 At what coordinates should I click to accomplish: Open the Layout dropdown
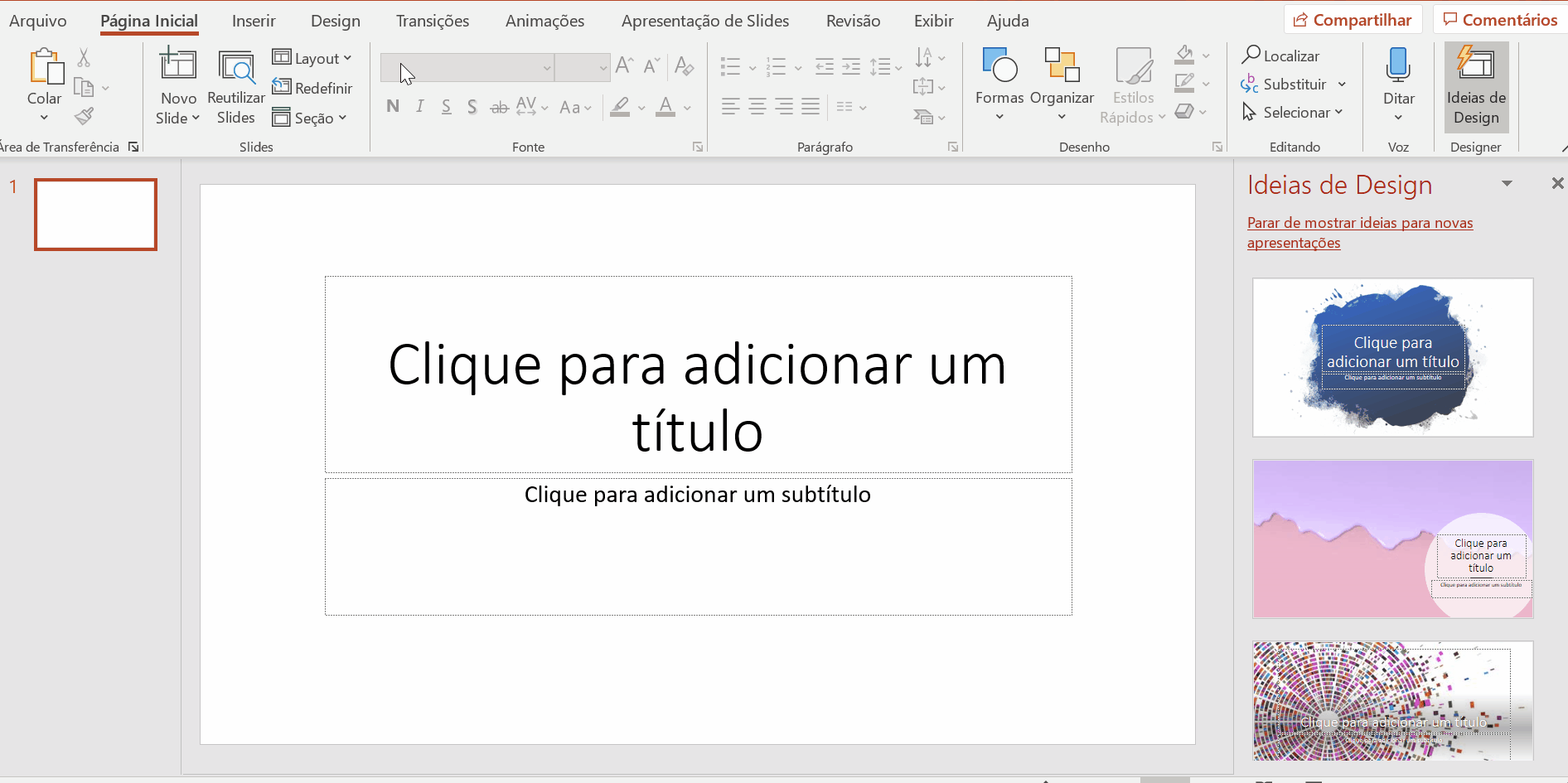(312, 58)
